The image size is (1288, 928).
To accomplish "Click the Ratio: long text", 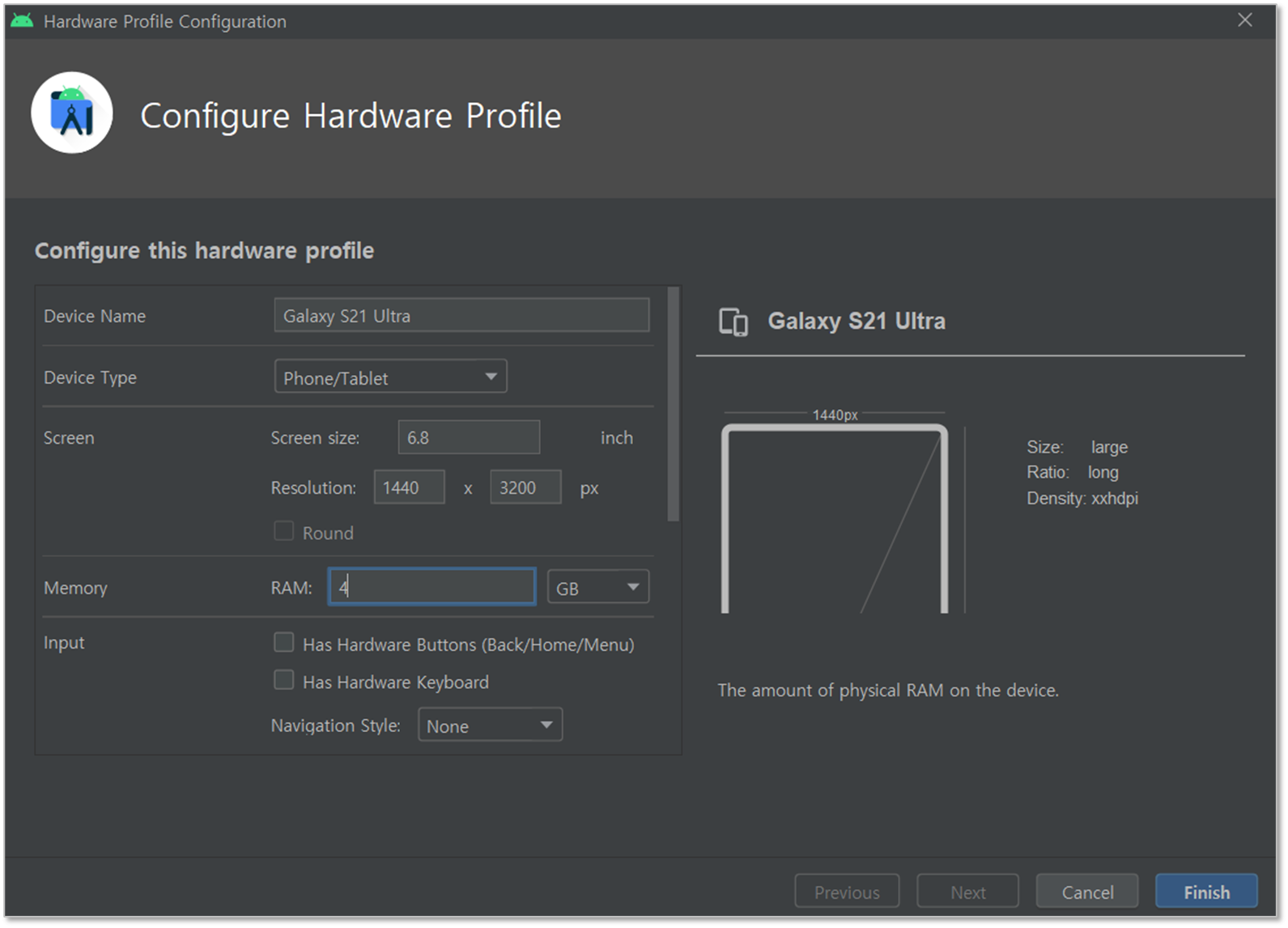I will tap(1073, 472).
